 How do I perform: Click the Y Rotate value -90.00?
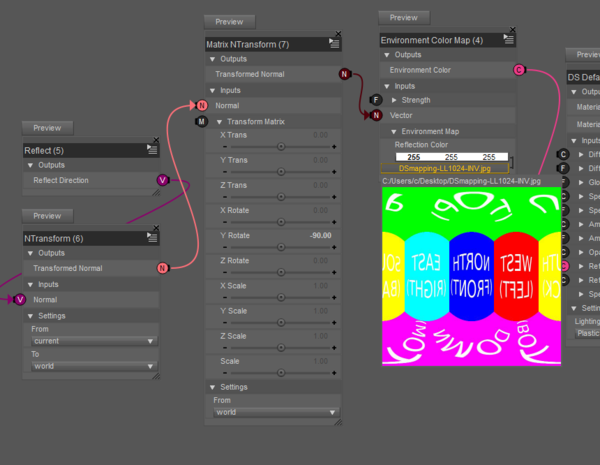coord(321,235)
